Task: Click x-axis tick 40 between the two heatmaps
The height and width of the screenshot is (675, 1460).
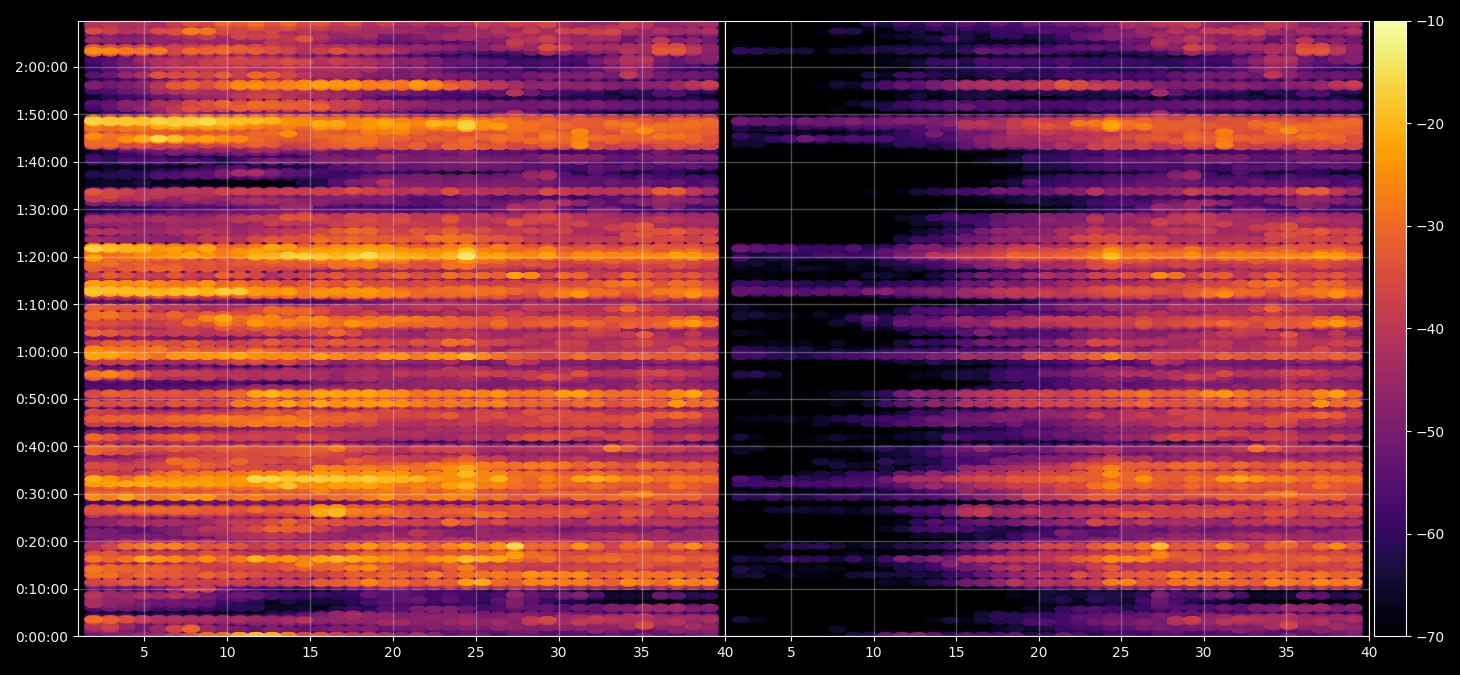Action: pyautogui.click(x=724, y=653)
